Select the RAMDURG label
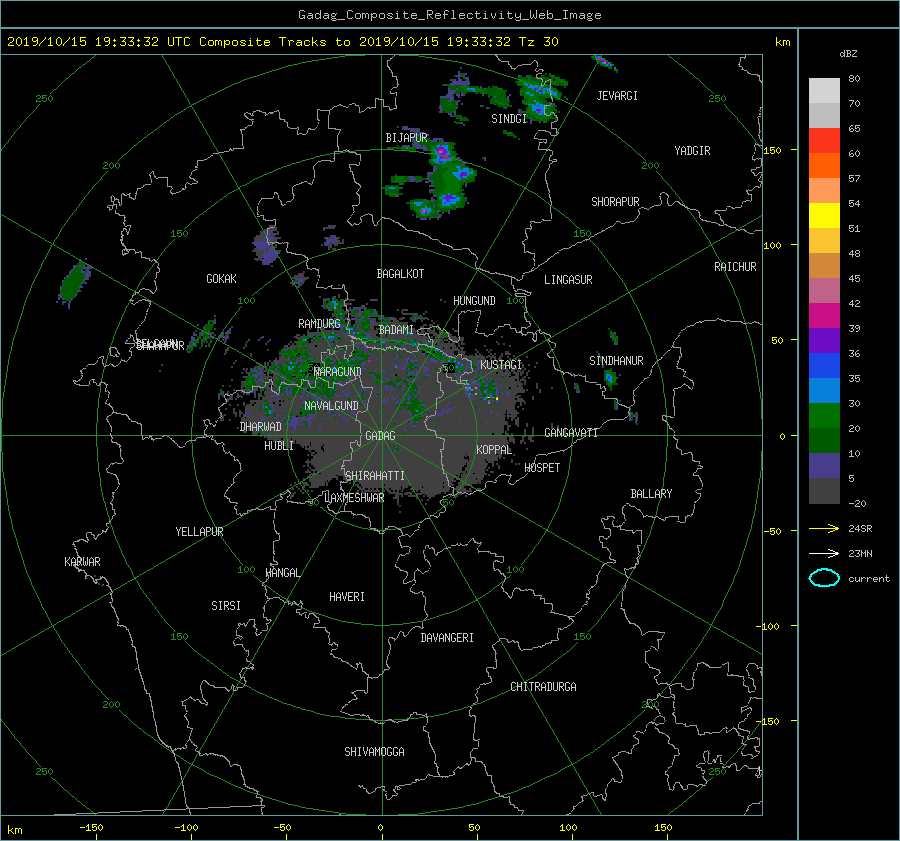This screenshot has height=841, width=900. coord(319,324)
